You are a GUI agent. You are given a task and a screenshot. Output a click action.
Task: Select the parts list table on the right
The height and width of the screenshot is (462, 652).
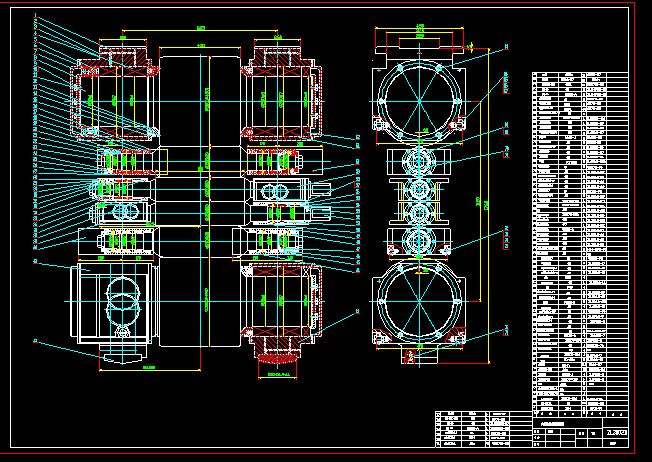click(x=581, y=240)
